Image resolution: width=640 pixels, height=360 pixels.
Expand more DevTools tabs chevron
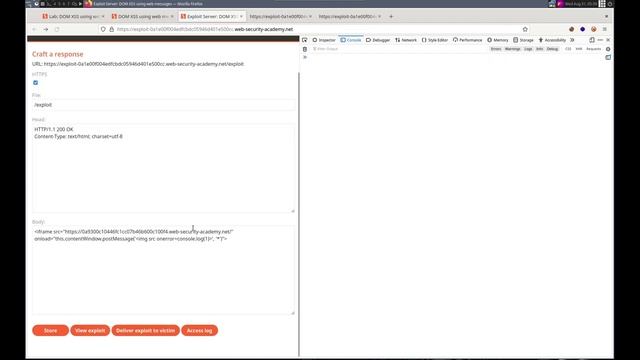[572, 40]
